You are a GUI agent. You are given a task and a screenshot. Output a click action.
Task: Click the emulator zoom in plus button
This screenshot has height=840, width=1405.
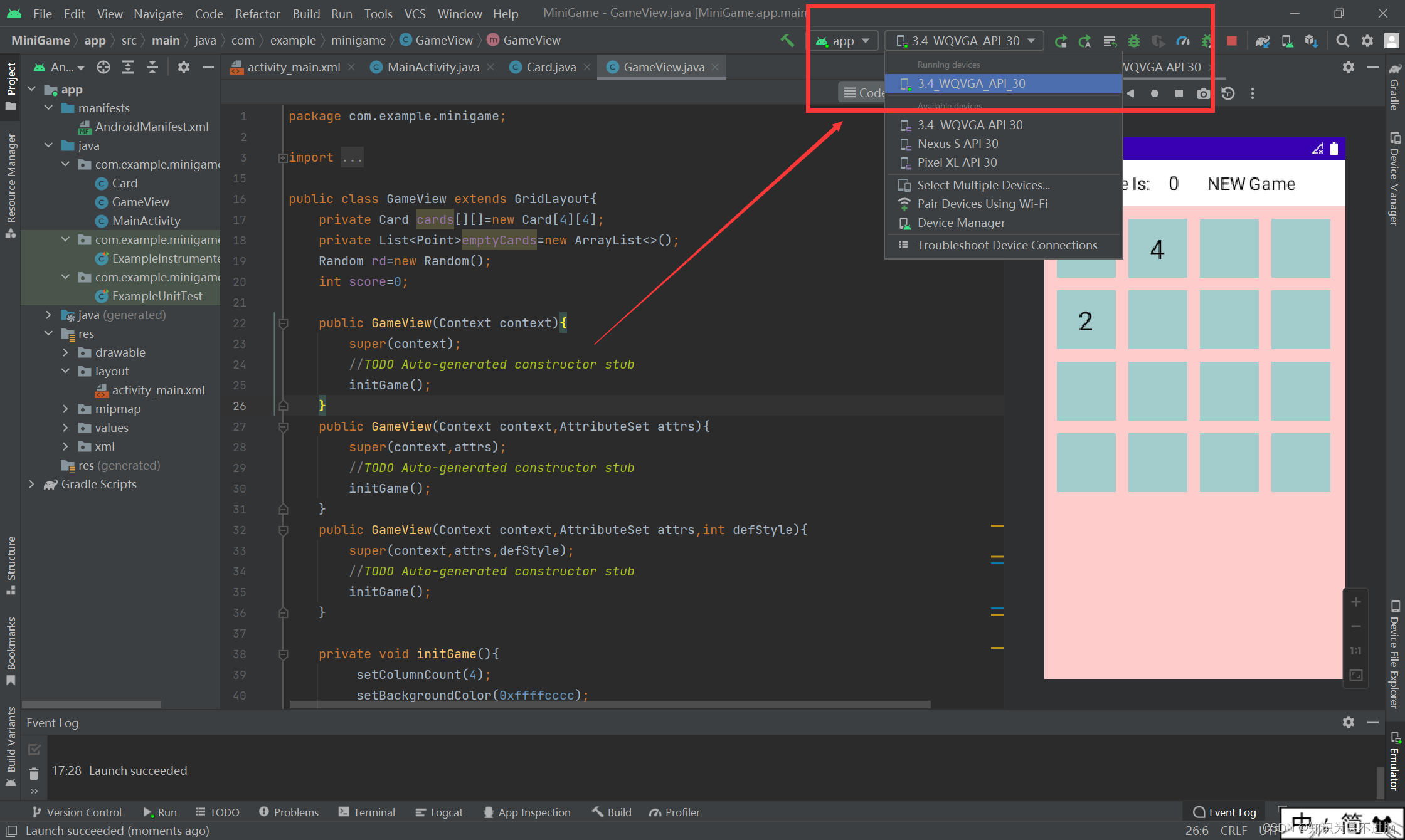1355,602
